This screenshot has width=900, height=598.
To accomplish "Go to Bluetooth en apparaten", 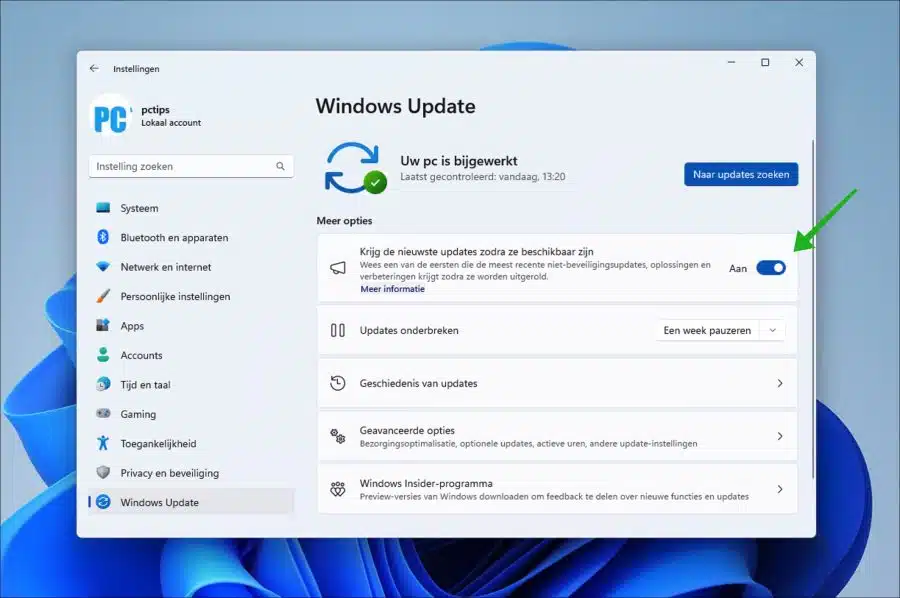I will [x=191, y=237].
